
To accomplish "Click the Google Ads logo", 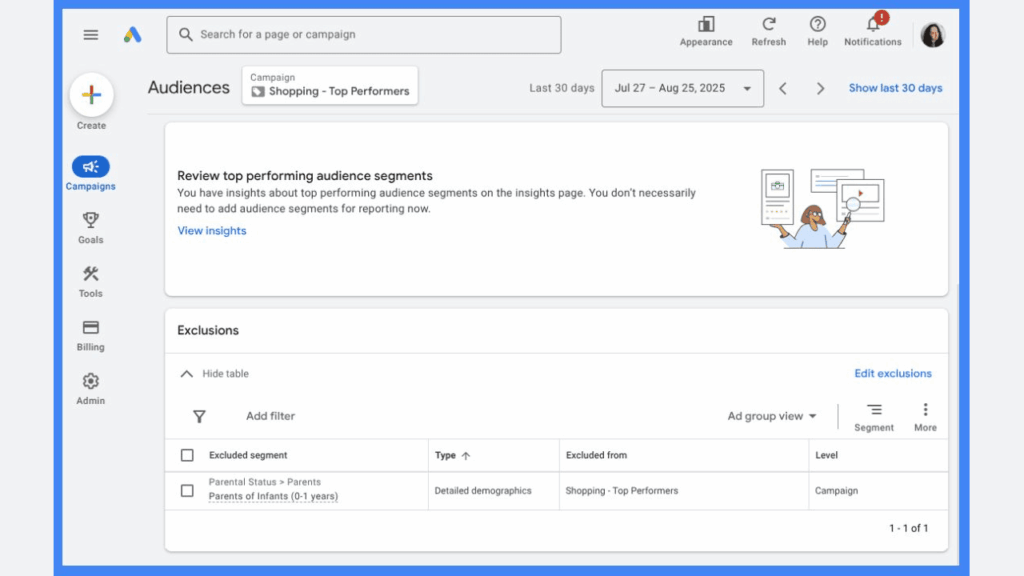I will (x=132, y=35).
